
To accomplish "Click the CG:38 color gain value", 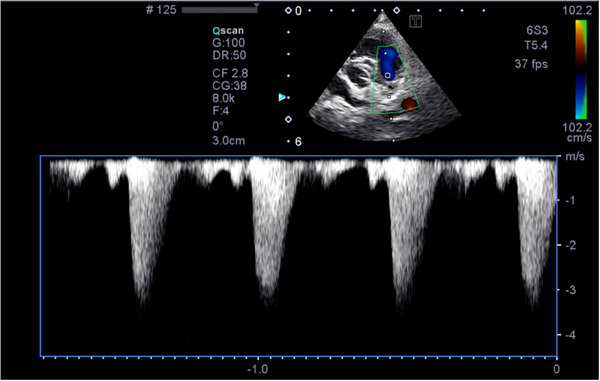I will 230,85.
